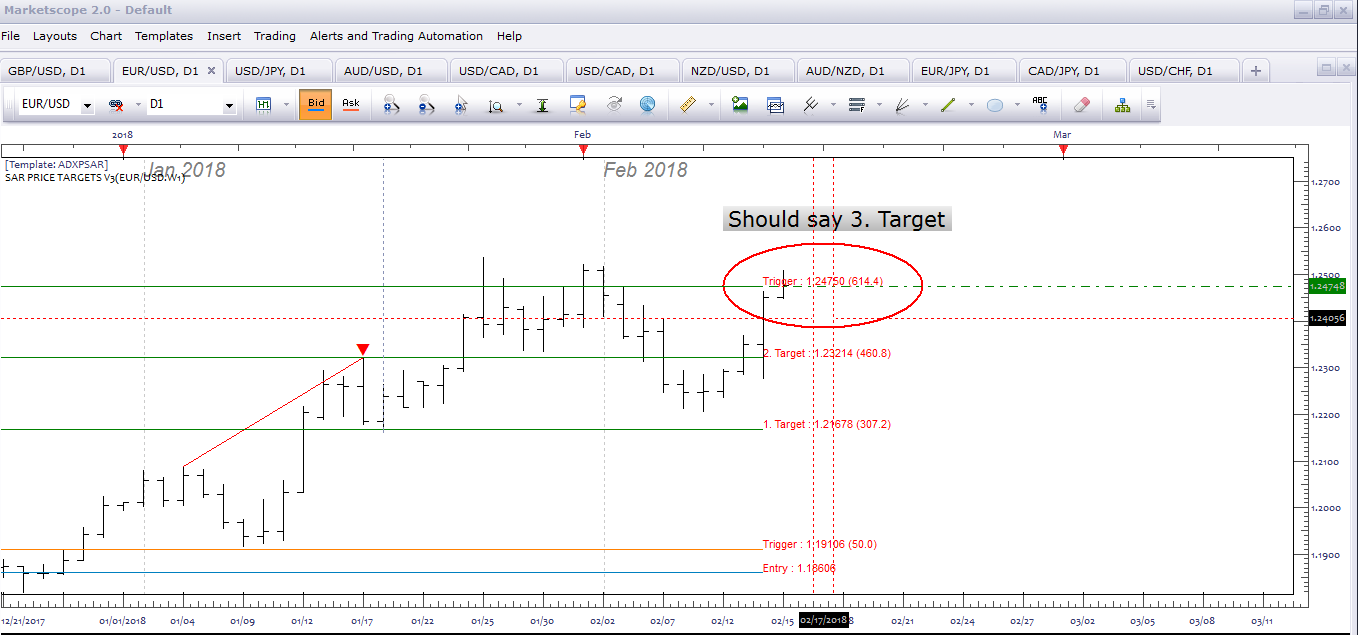Open the File menu
Image resolution: width=1358 pixels, height=635 pixels.
10,36
